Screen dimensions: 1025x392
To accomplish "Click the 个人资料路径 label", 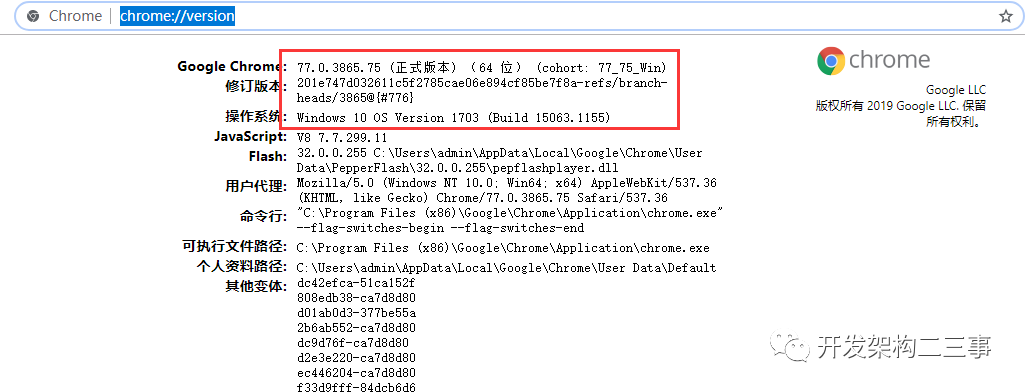I will pos(241,267).
